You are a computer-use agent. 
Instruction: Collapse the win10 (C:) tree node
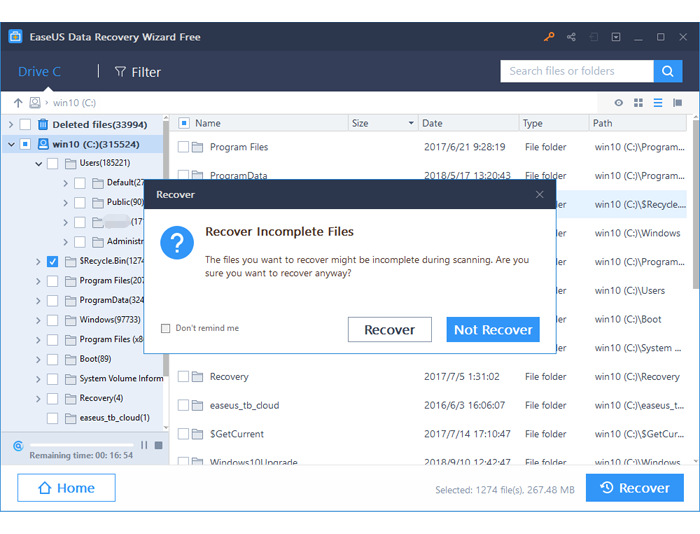tap(11, 144)
